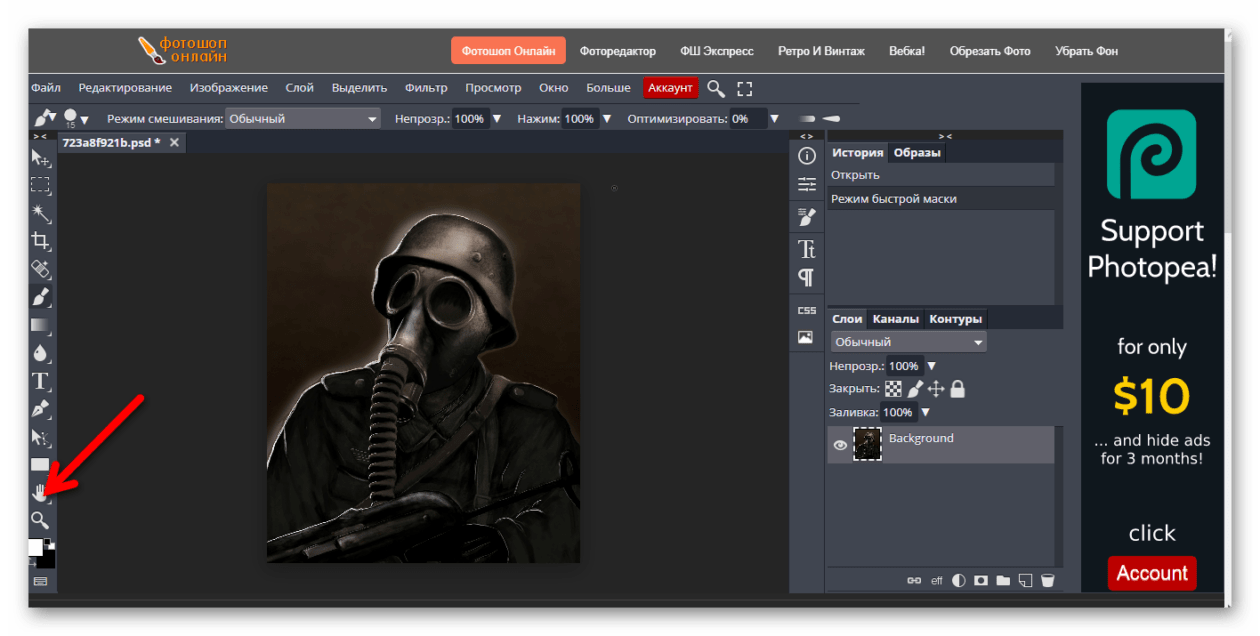Toggle keyboard icon below color swatches

tap(40, 580)
